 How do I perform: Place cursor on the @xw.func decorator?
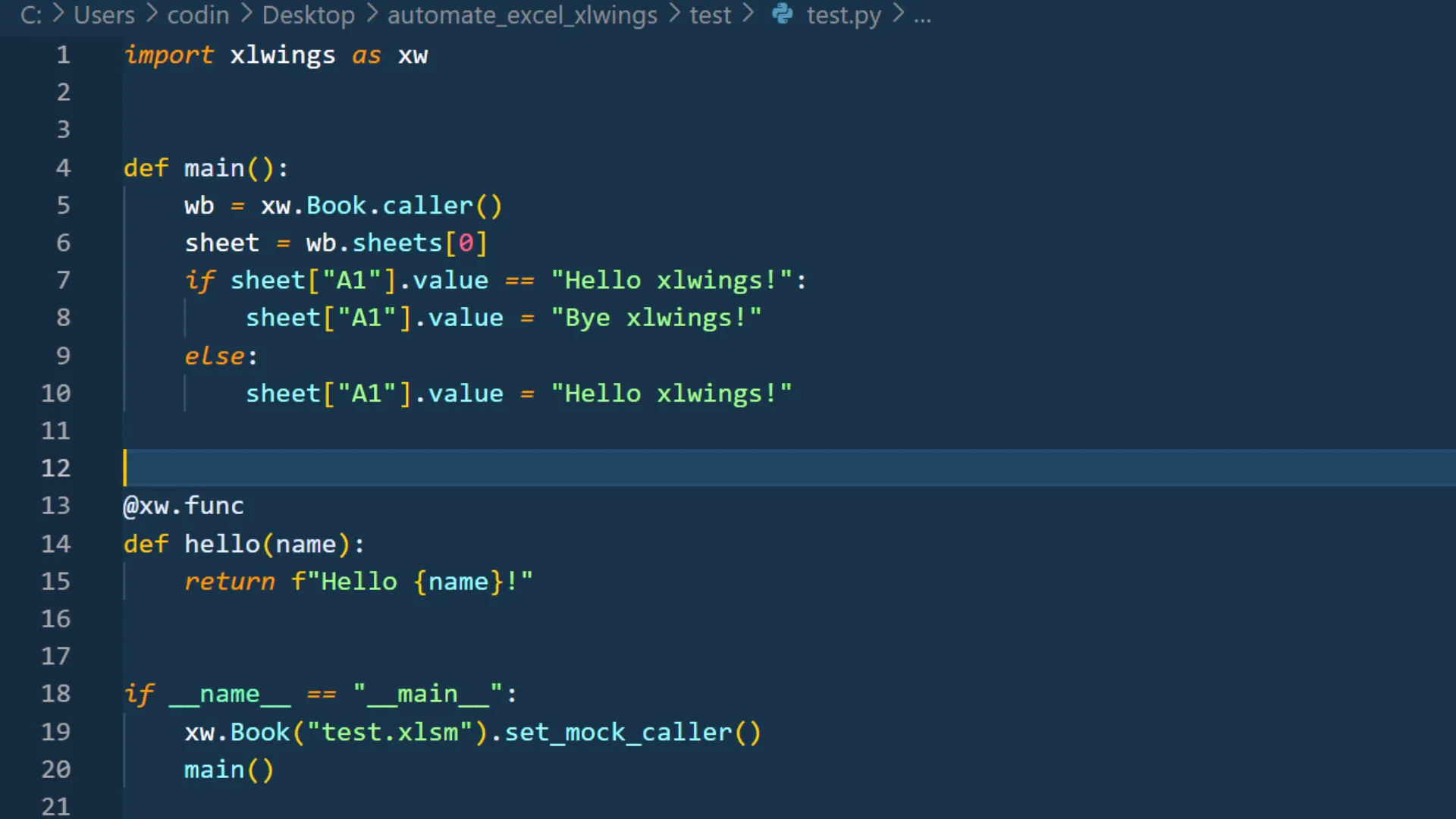tap(184, 506)
